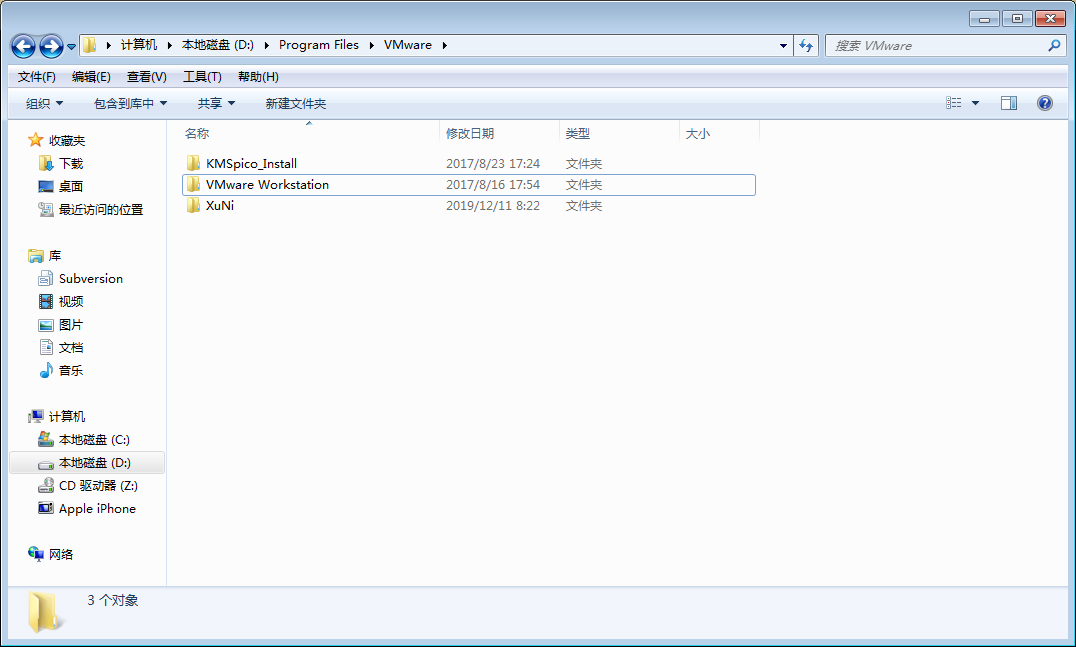Open the 查看(V) menu

click(x=146, y=76)
